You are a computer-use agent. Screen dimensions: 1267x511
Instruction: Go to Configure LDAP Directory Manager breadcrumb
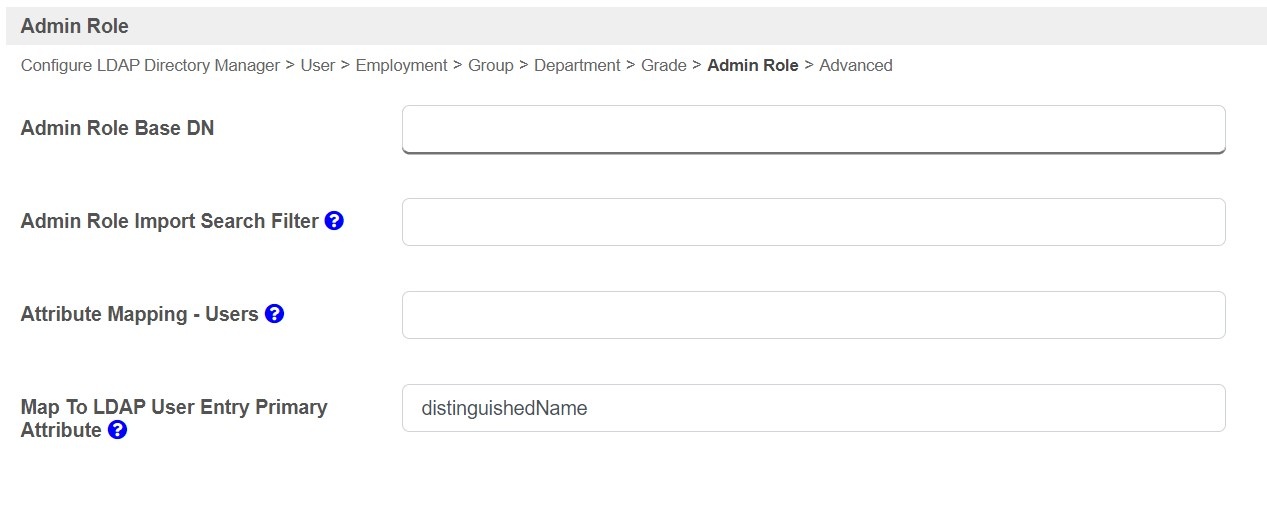pos(150,65)
